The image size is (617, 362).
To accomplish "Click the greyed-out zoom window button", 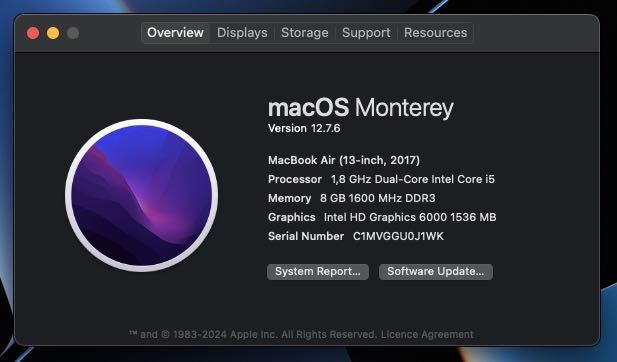I will [x=73, y=33].
